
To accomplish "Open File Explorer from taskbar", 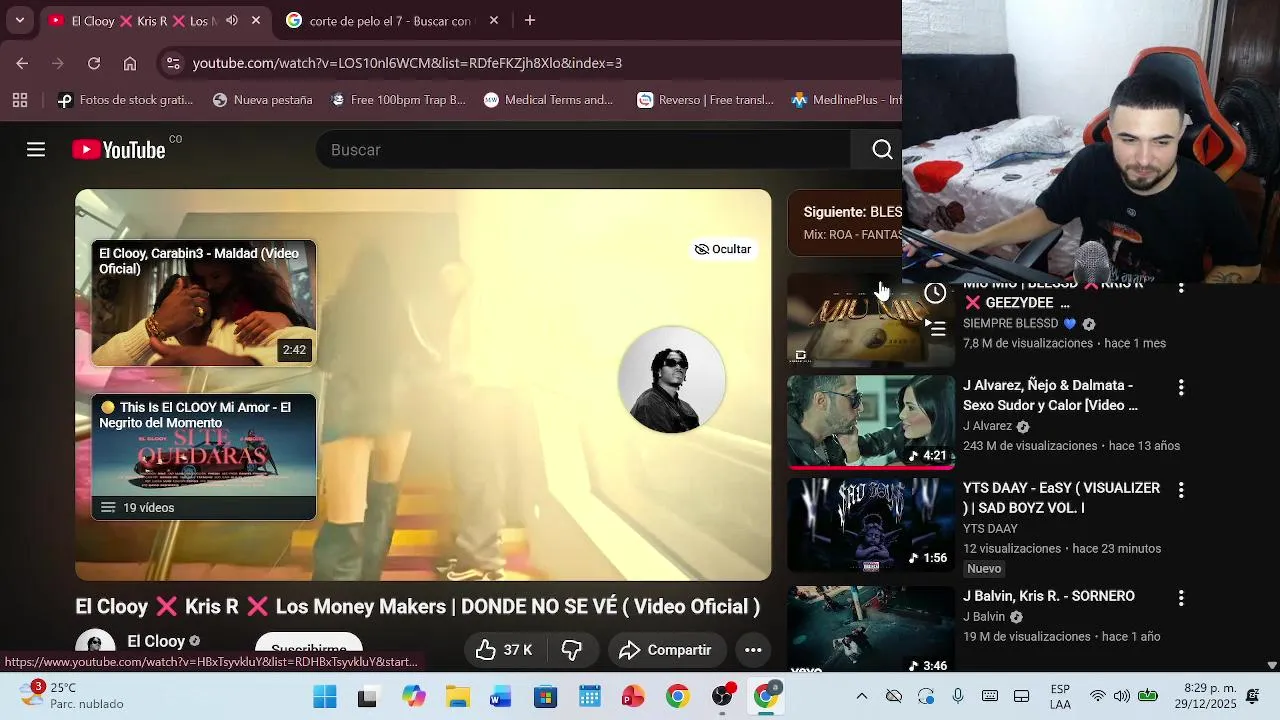I will (458, 696).
